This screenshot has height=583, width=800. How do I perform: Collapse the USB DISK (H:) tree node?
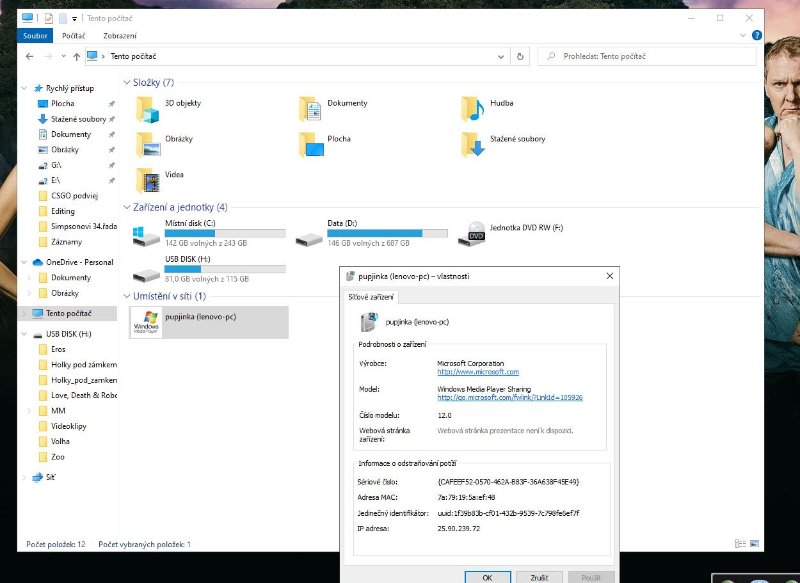[x=24, y=334]
